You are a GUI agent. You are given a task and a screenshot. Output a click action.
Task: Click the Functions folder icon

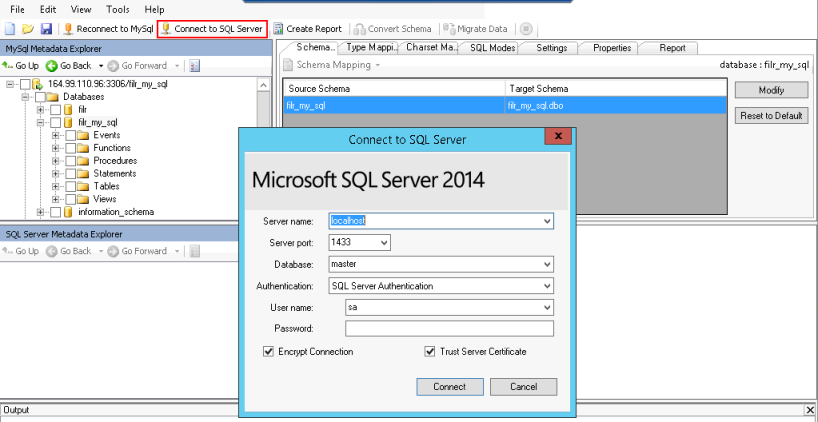click(x=83, y=148)
